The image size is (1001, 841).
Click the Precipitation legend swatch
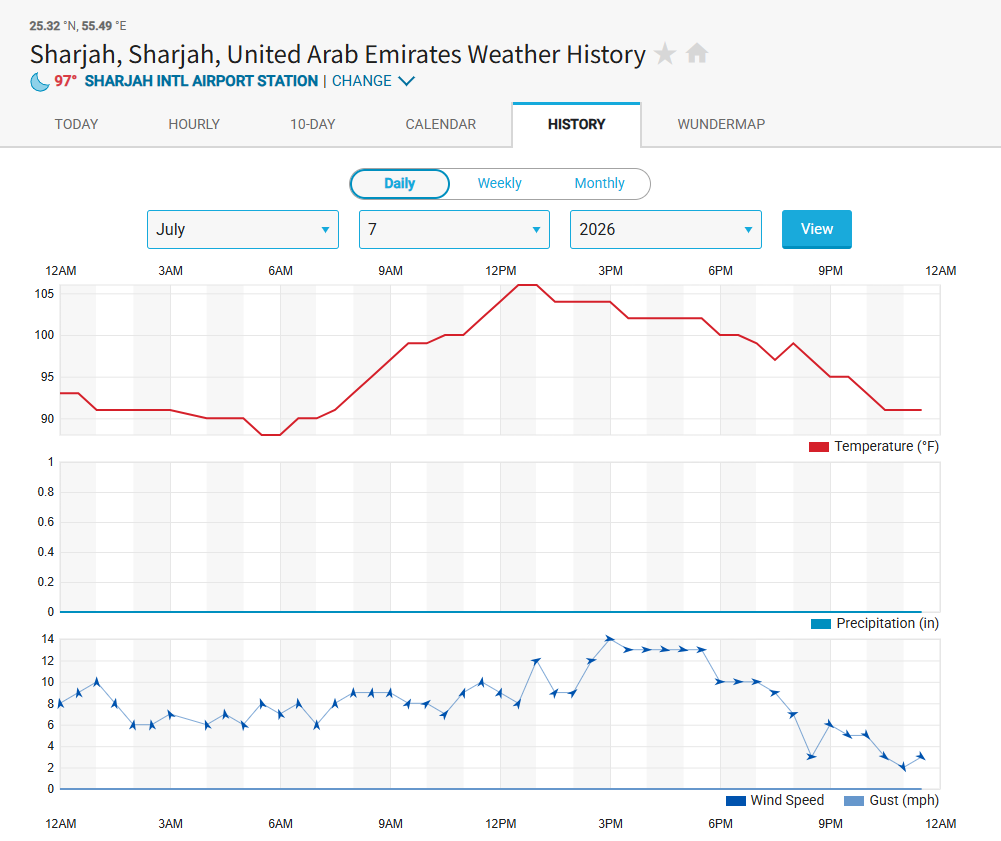(x=820, y=624)
